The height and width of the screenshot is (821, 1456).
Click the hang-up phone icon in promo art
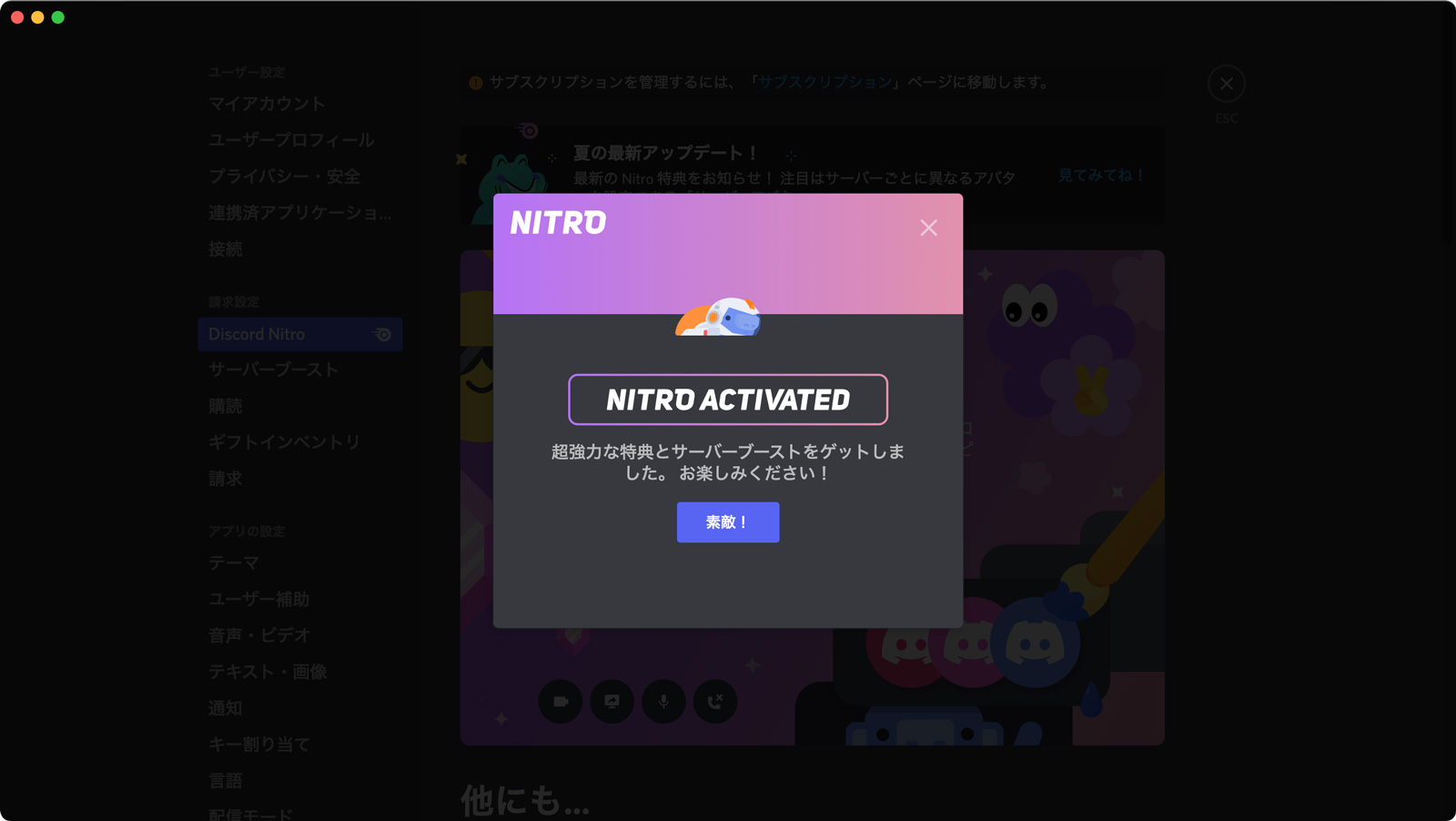716,702
